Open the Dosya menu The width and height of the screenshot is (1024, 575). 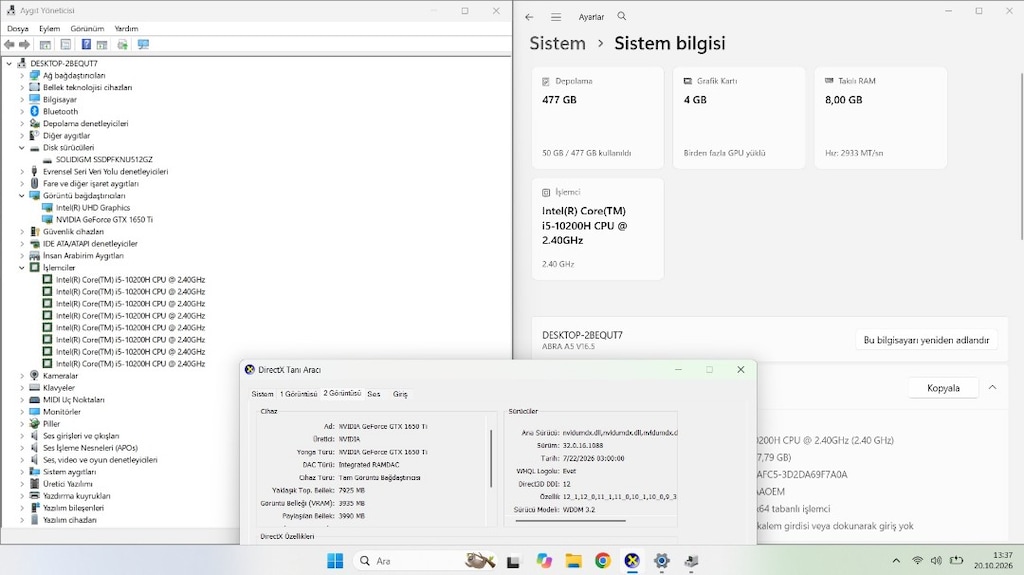(18, 29)
